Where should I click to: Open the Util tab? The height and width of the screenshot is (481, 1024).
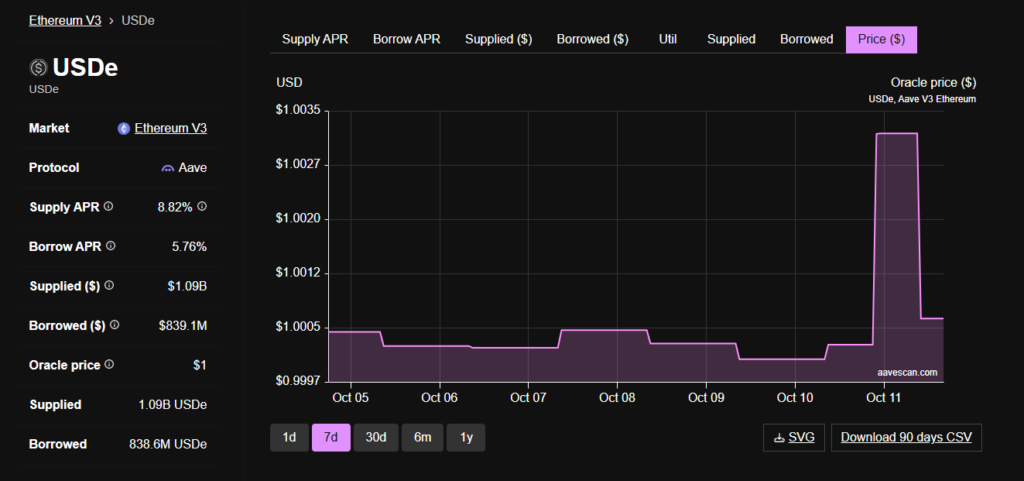(x=667, y=39)
